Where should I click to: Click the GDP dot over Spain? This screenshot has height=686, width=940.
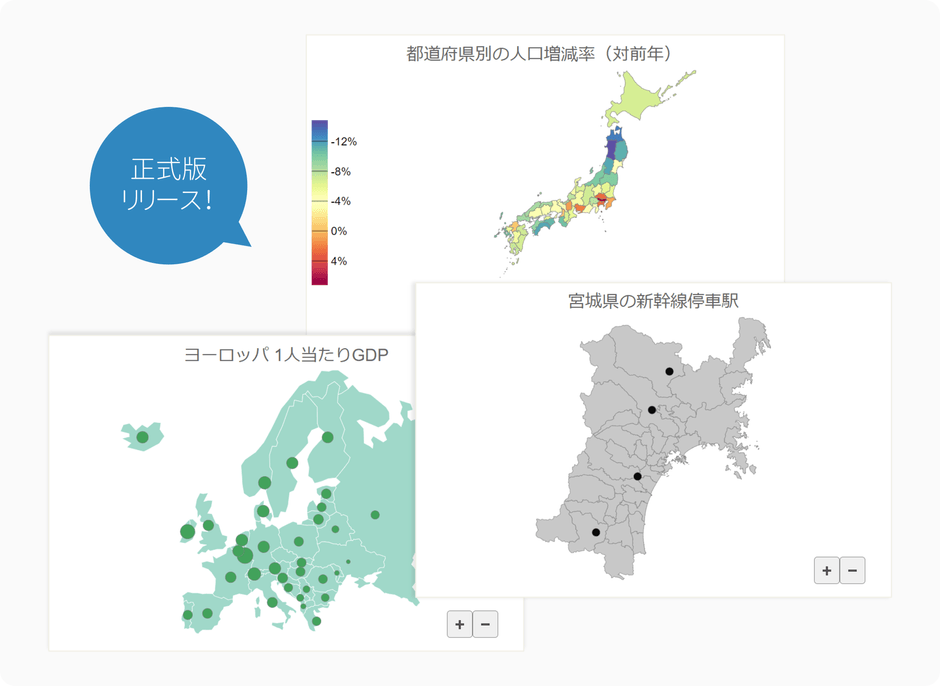coord(206,612)
